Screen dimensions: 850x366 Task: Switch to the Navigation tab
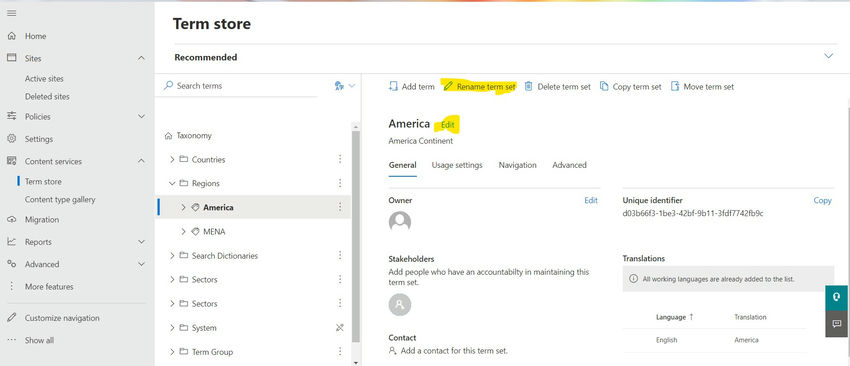(518, 165)
